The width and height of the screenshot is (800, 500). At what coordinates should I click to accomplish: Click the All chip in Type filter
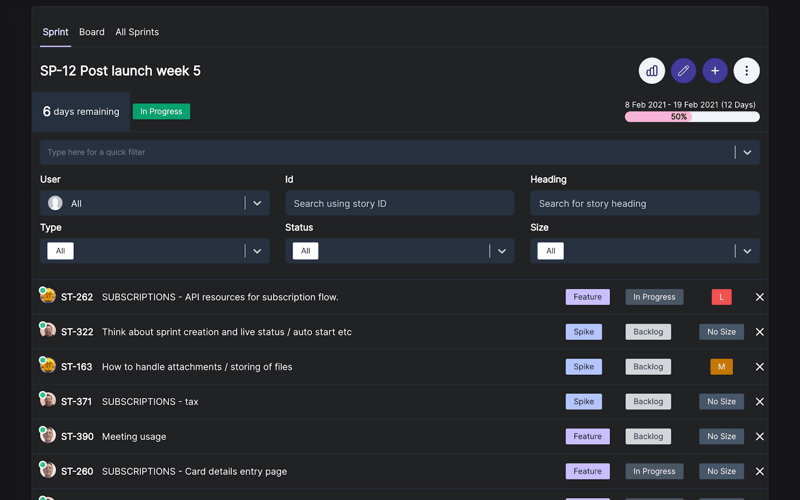60,251
